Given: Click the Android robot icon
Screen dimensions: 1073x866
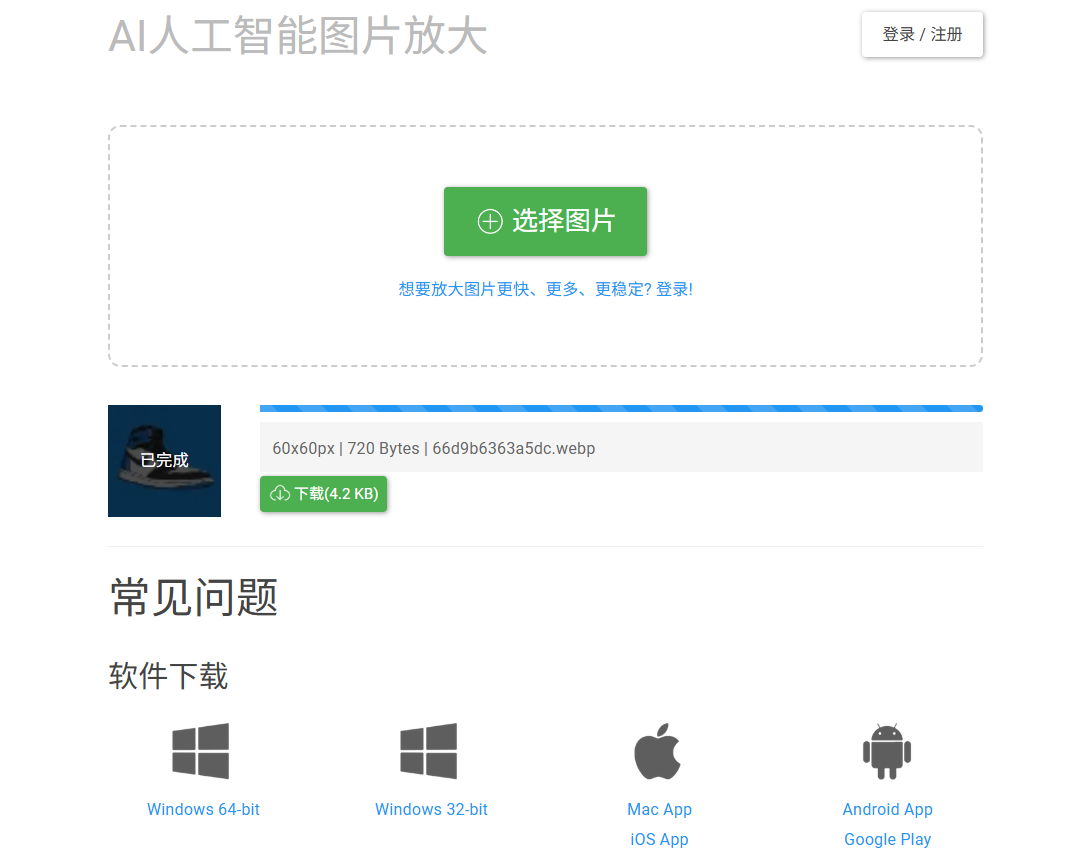Looking at the screenshot, I should click(x=887, y=751).
